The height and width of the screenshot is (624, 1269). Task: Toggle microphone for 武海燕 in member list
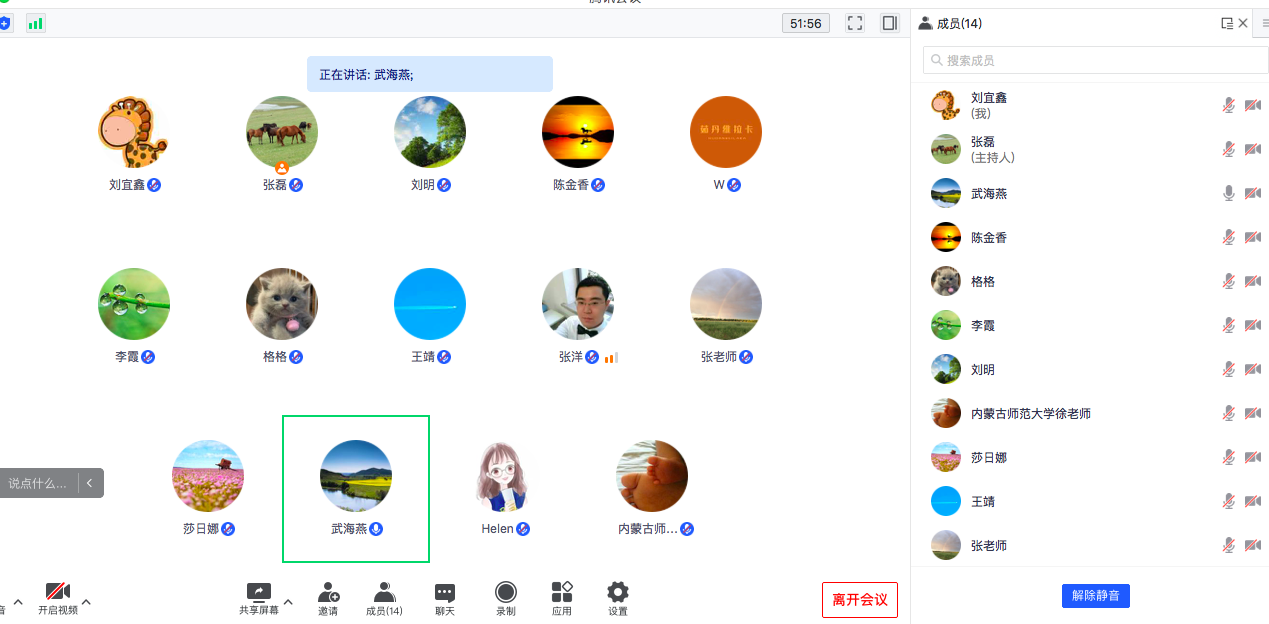coord(1229,193)
